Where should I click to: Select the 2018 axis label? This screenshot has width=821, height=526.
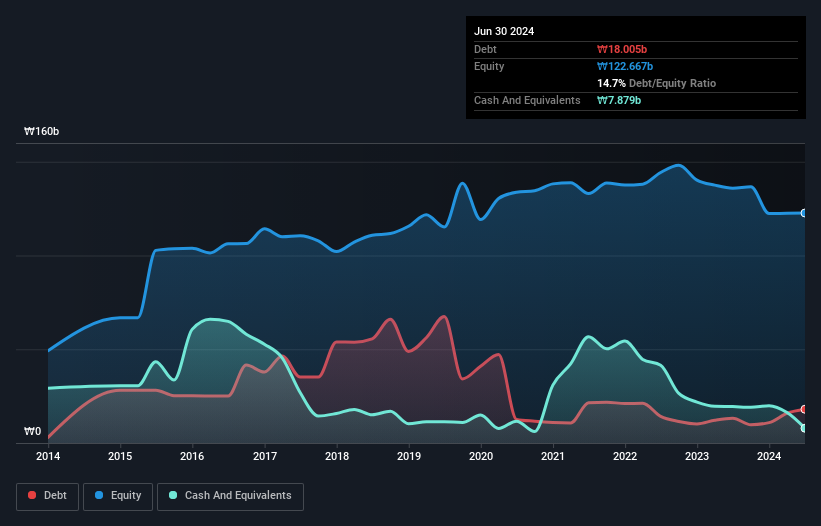click(x=337, y=456)
